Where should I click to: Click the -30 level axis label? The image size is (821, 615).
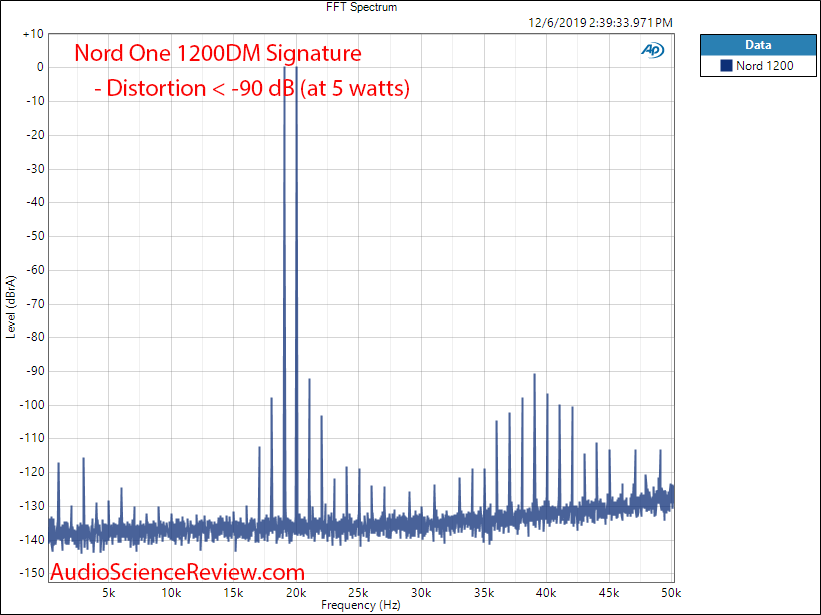coord(35,169)
